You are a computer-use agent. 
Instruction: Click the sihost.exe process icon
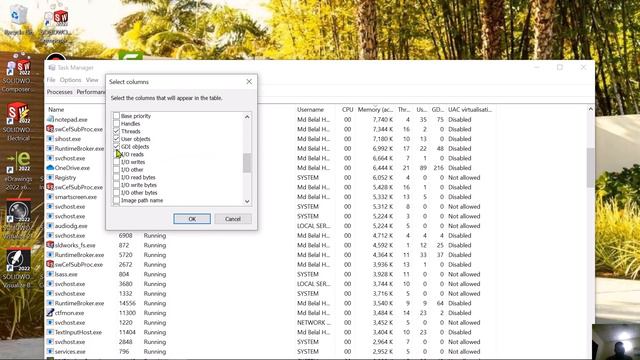(x=50, y=139)
